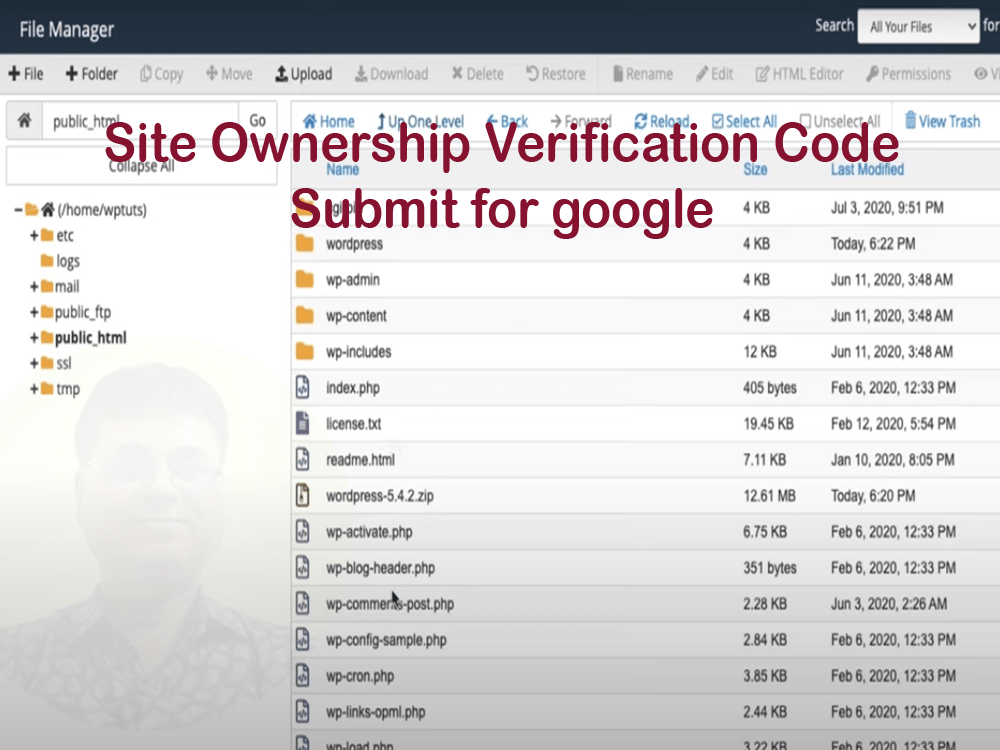This screenshot has width=1000, height=750.
Task: Create a new folder with + Folder
Action: pos(92,74)
